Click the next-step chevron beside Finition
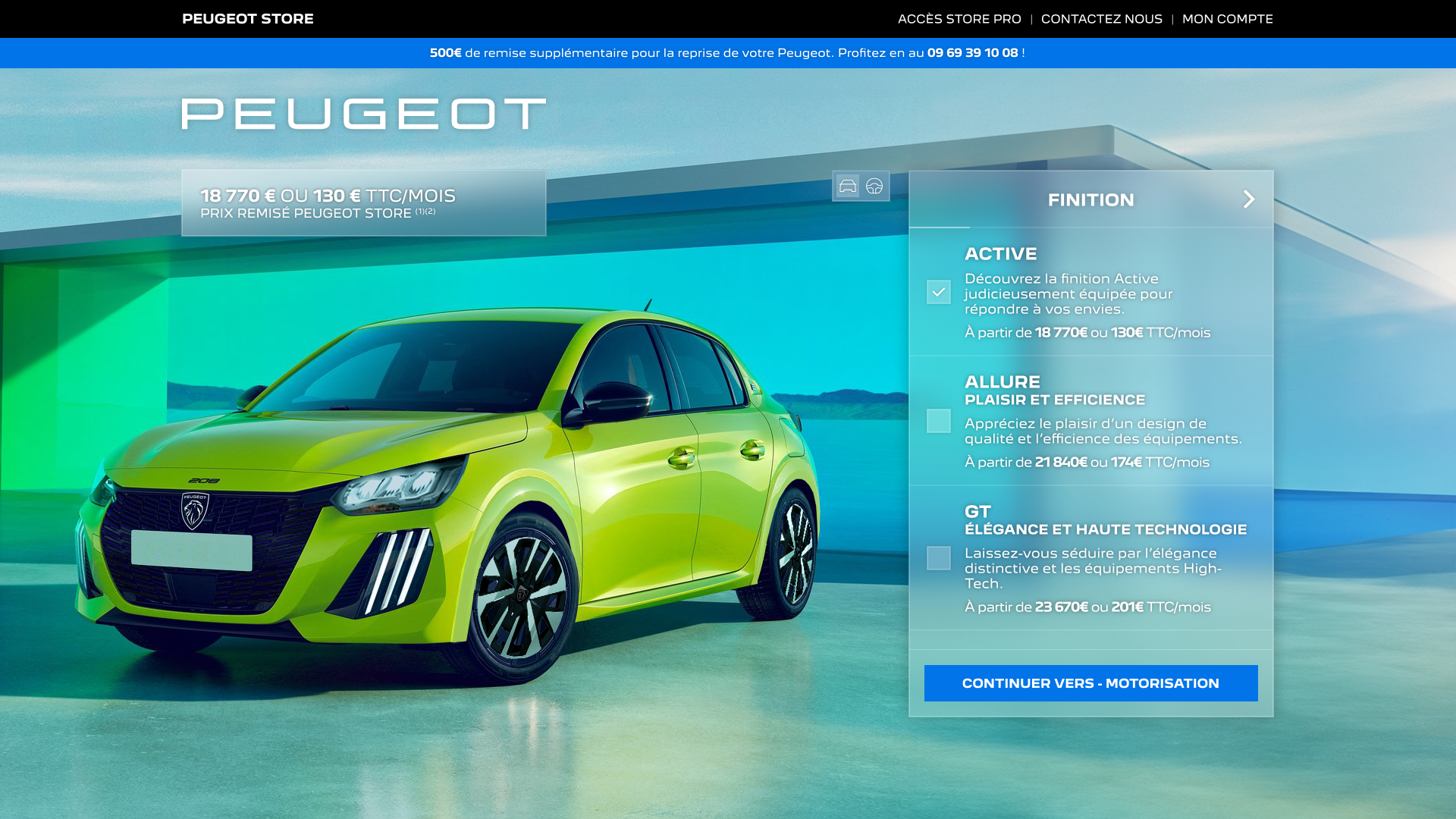The width and height of the screenshot is (1456, 819). (1249, 199)
